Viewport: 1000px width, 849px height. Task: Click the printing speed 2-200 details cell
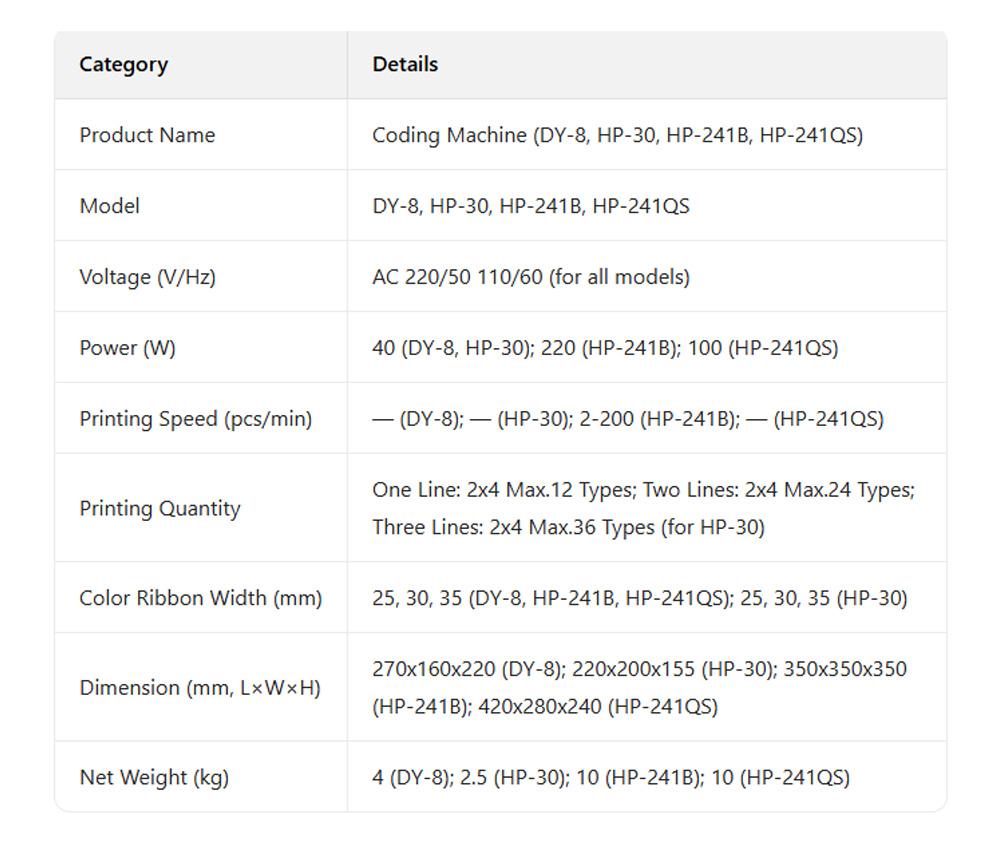click(627, 419)
